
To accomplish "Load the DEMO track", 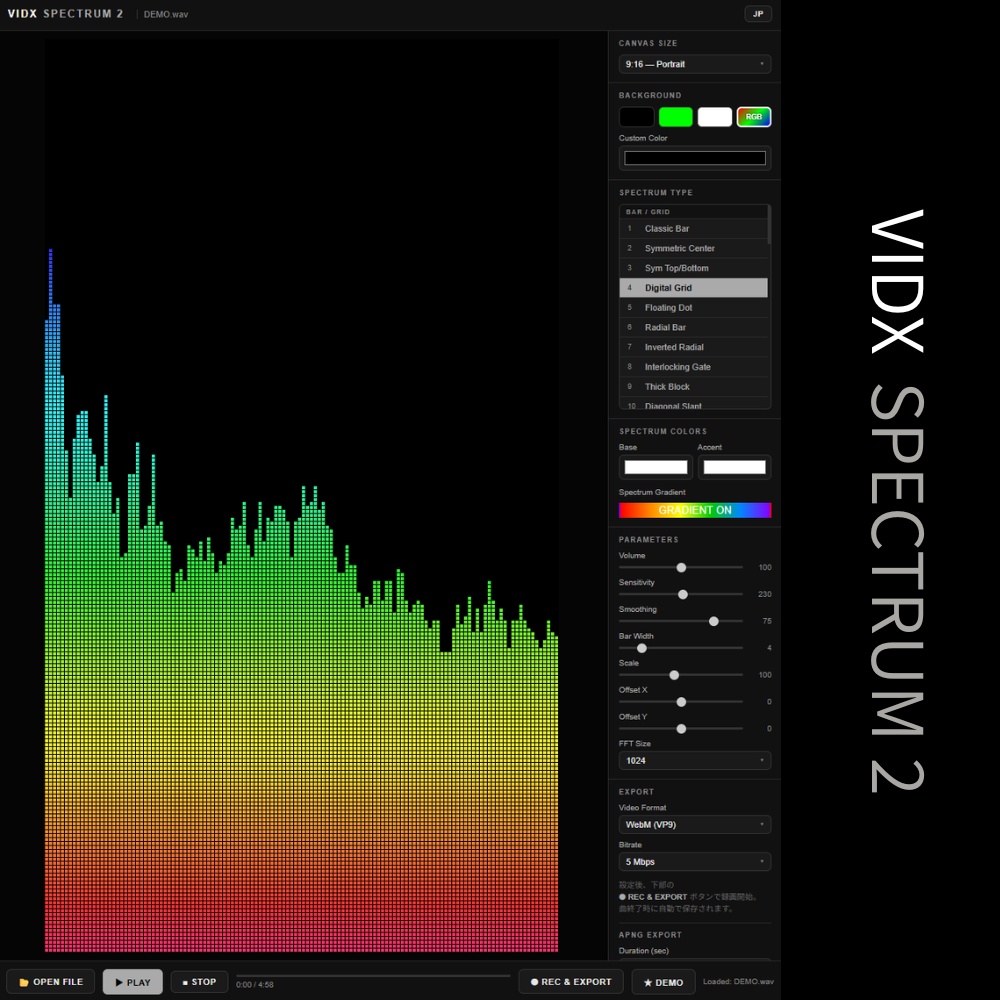I will point(663,982).
